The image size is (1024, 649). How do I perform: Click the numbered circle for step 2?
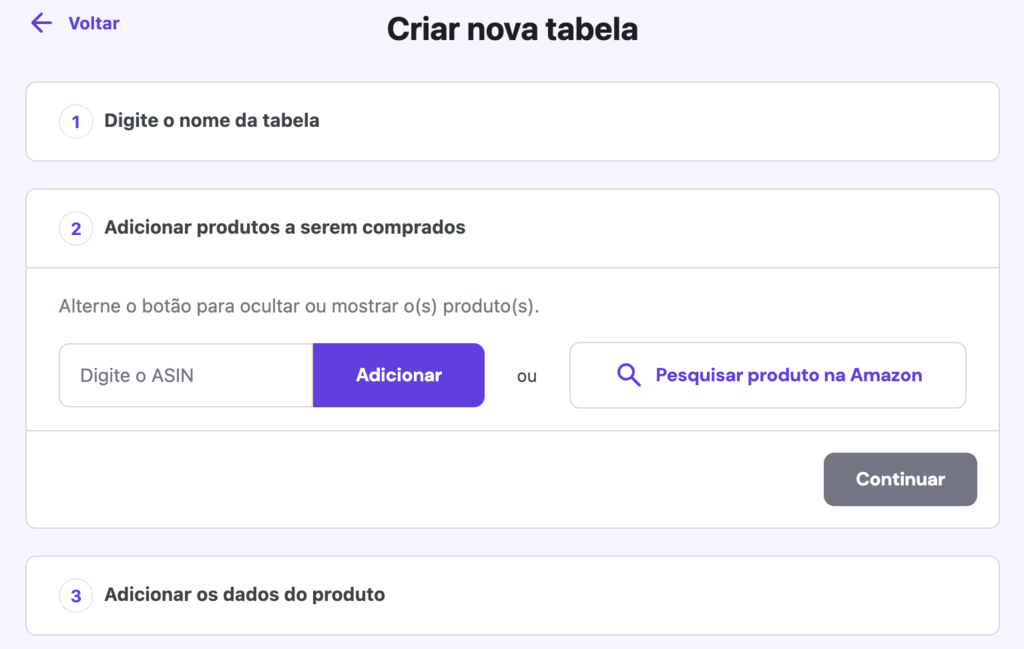tap(76, 228)
